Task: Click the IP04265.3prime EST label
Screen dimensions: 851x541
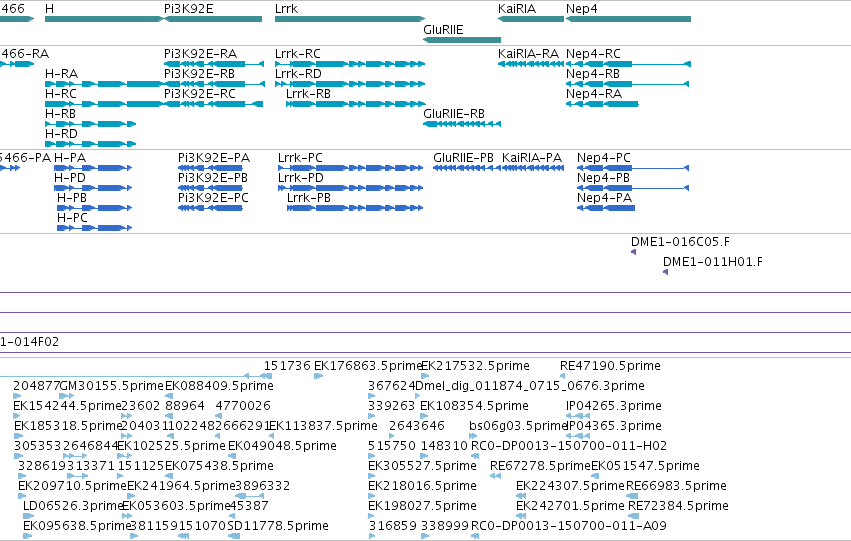Action: pyautogui.click(x=614, y=406)
